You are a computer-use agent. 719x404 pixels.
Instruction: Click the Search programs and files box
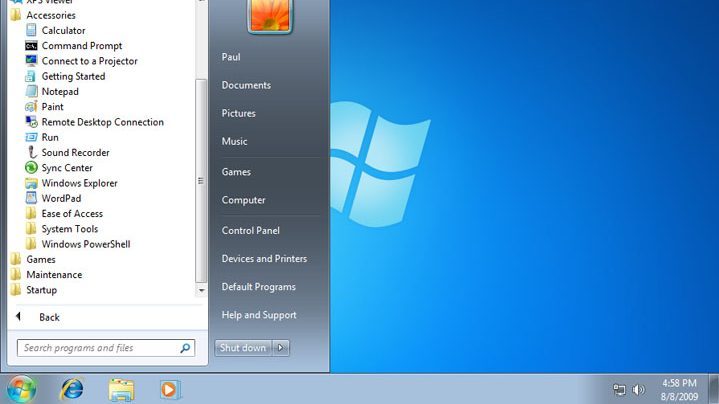pyautogui.click(x=98, y=348)
